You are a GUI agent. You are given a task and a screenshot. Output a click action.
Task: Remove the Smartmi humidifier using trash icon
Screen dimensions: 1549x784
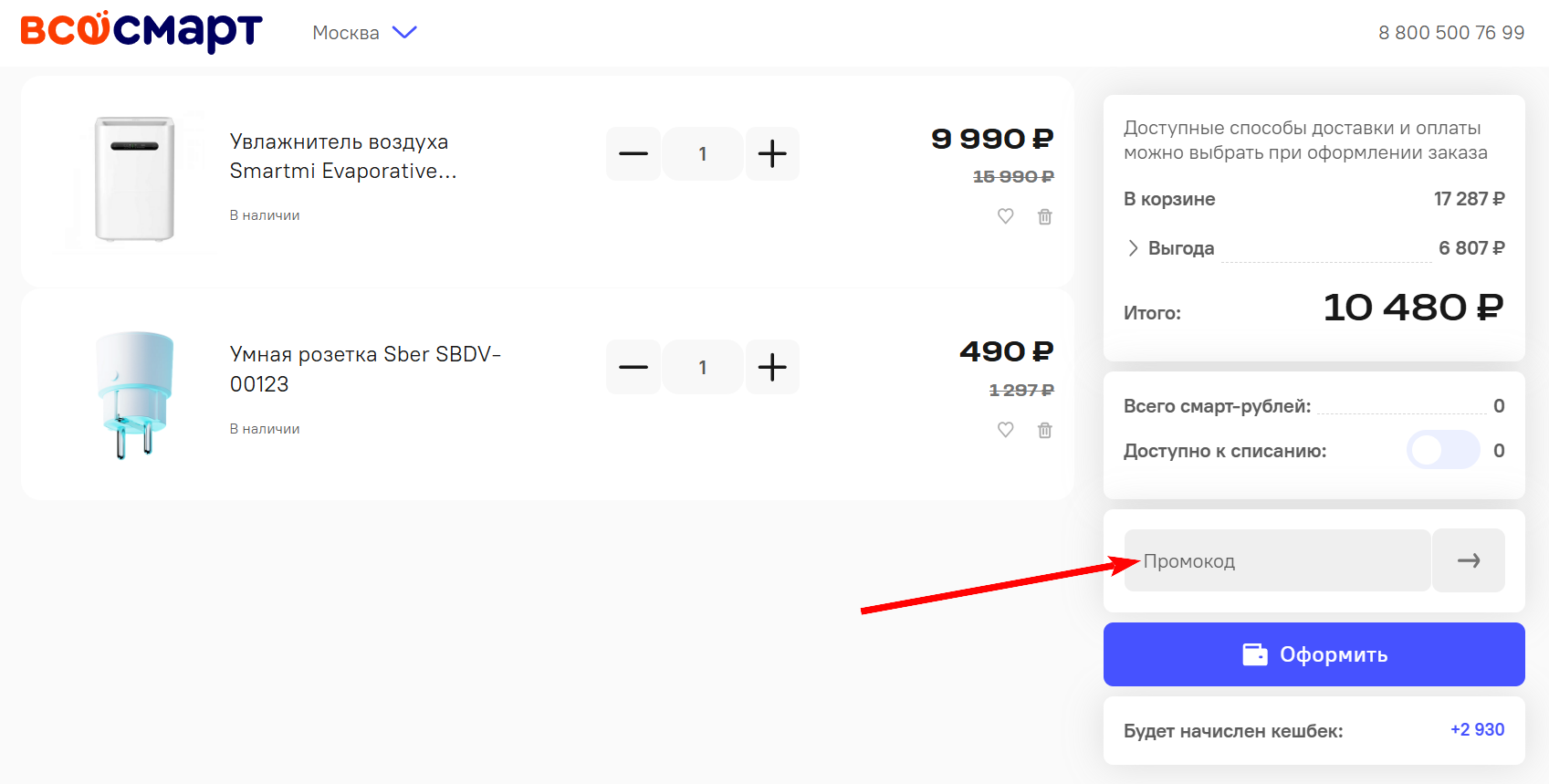point(1045,216)
